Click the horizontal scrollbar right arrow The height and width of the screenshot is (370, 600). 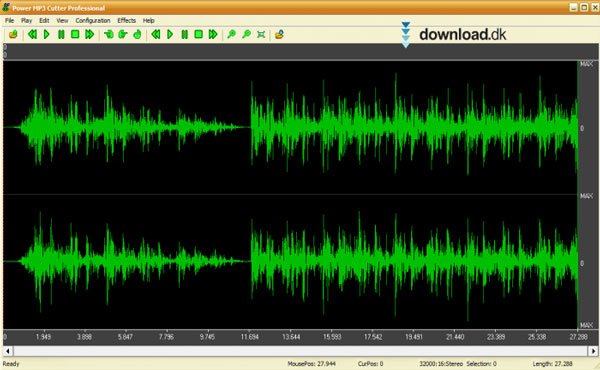coord(593,351)
